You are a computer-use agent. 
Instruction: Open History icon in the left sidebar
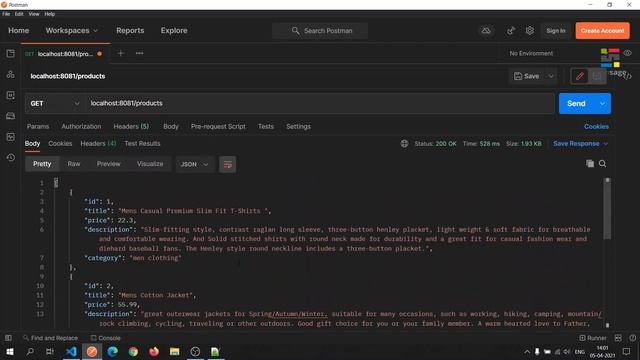(x=11, y=158)
